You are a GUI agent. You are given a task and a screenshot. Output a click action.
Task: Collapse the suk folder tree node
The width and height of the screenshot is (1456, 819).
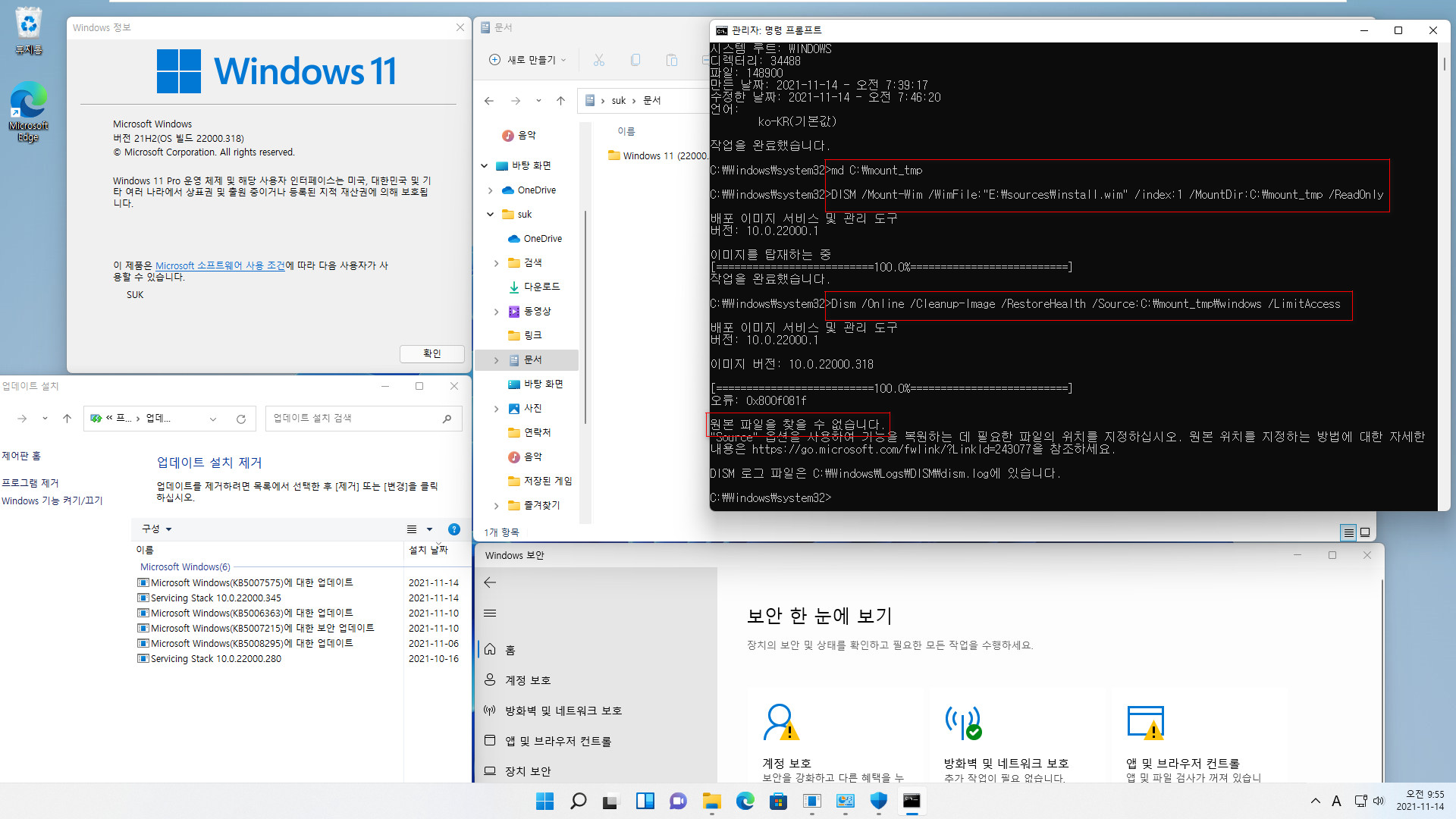coord(491,215)
